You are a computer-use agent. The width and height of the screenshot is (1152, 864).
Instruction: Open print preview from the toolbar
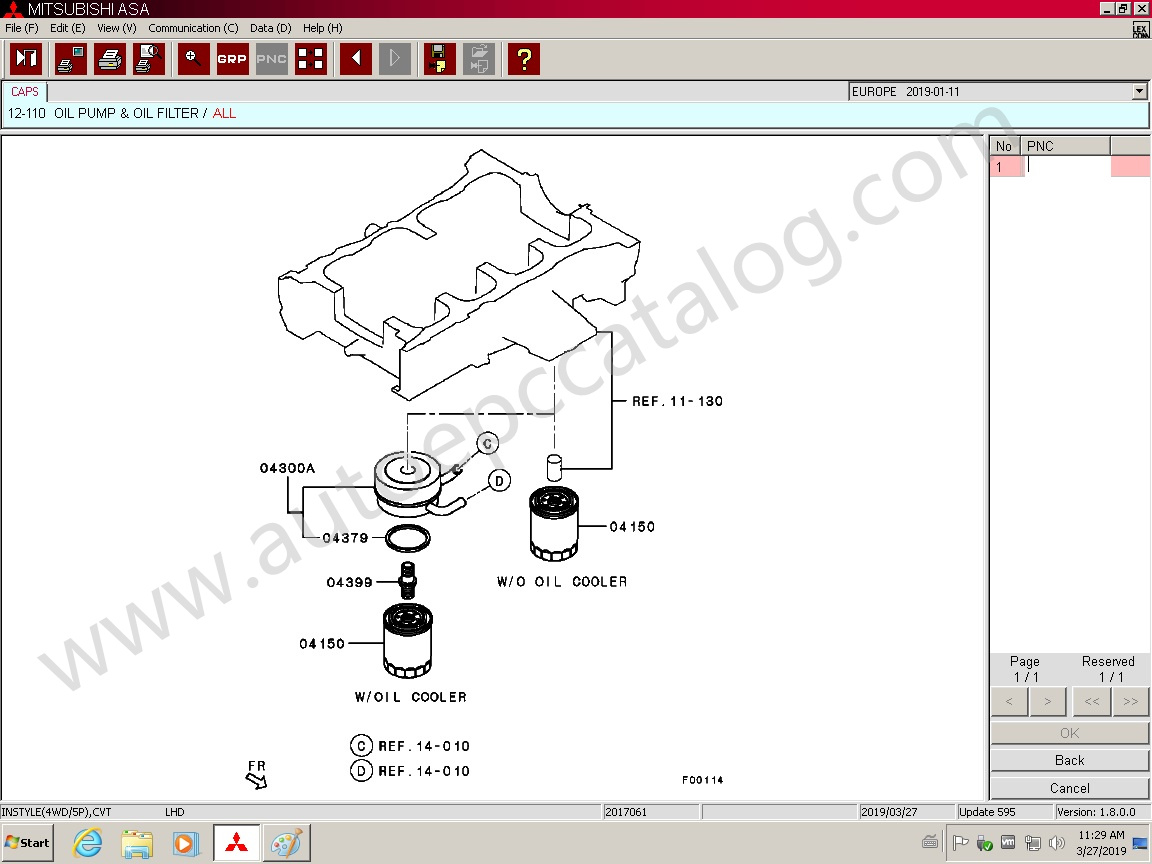148,59
